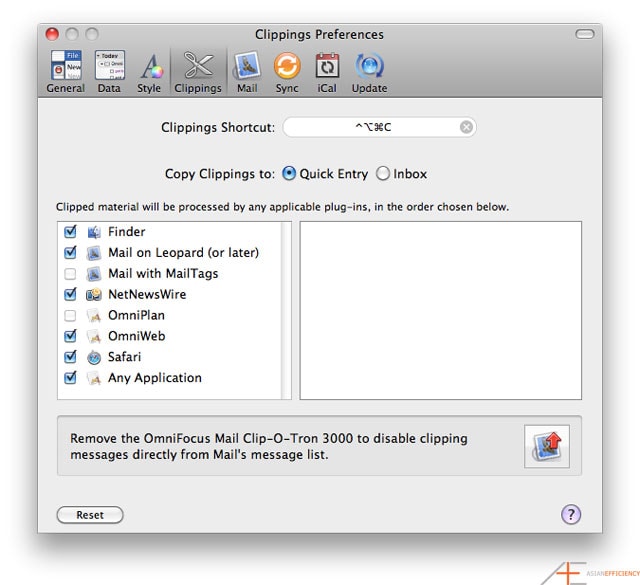Open the Style preferences pane
This screenshot has height=585, width=640.
coord(149,72)
